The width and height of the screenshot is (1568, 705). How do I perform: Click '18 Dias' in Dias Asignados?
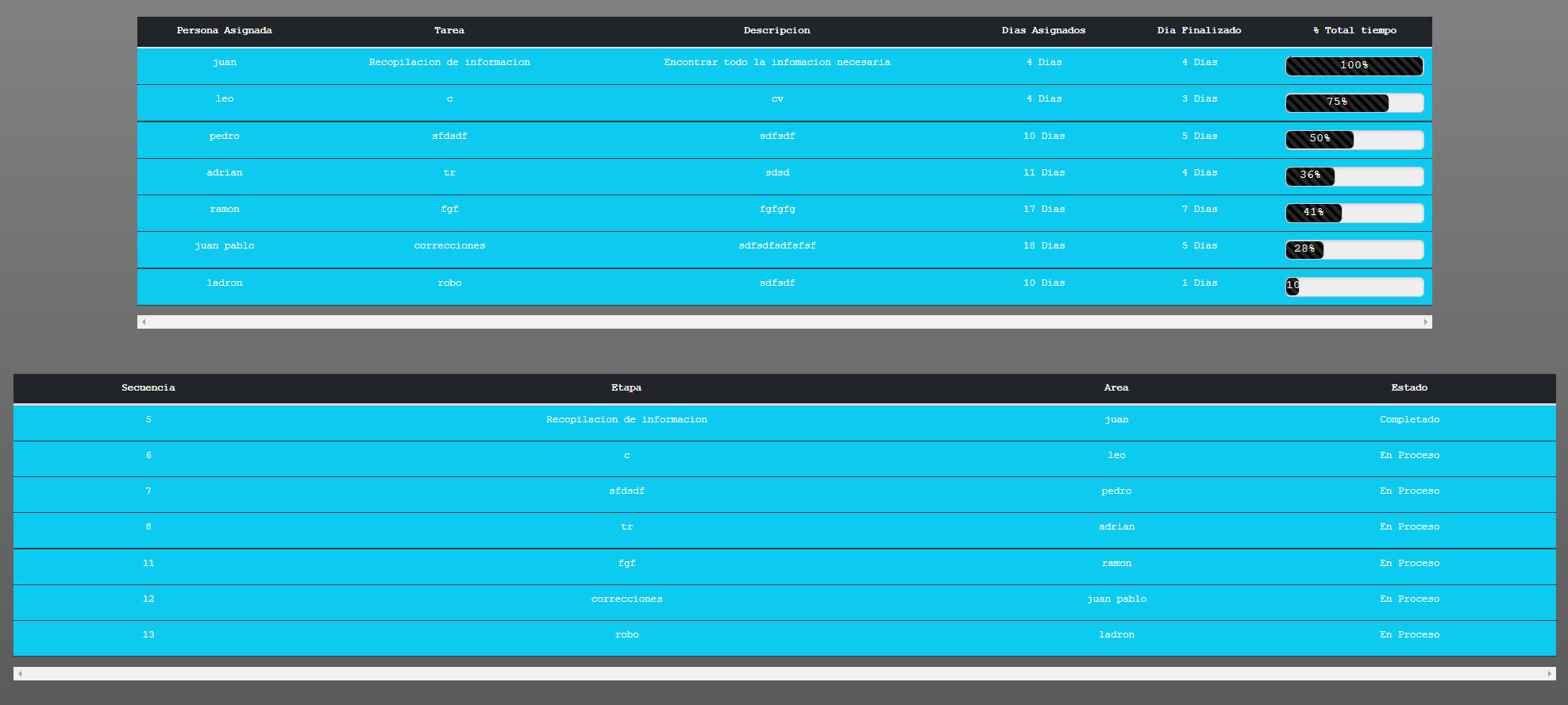(x=1044, y=245)
